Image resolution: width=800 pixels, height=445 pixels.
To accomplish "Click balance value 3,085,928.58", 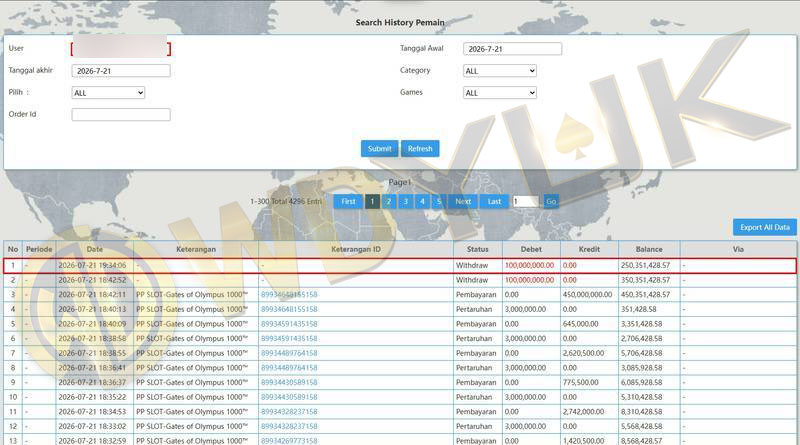I will (641, 368).
